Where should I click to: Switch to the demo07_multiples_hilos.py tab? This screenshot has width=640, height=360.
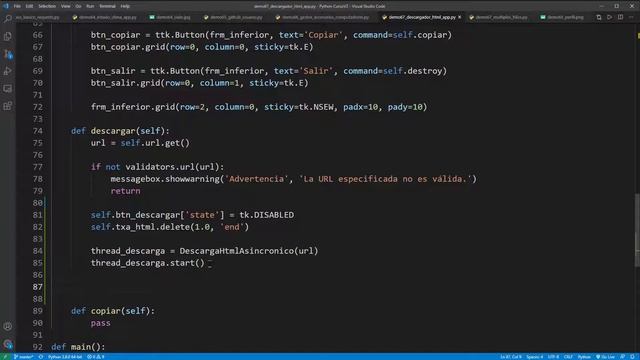[498, 17]
